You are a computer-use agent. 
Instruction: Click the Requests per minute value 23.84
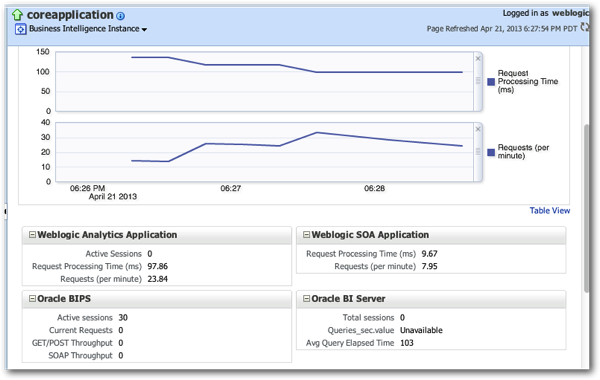click(x=158, y=279)
